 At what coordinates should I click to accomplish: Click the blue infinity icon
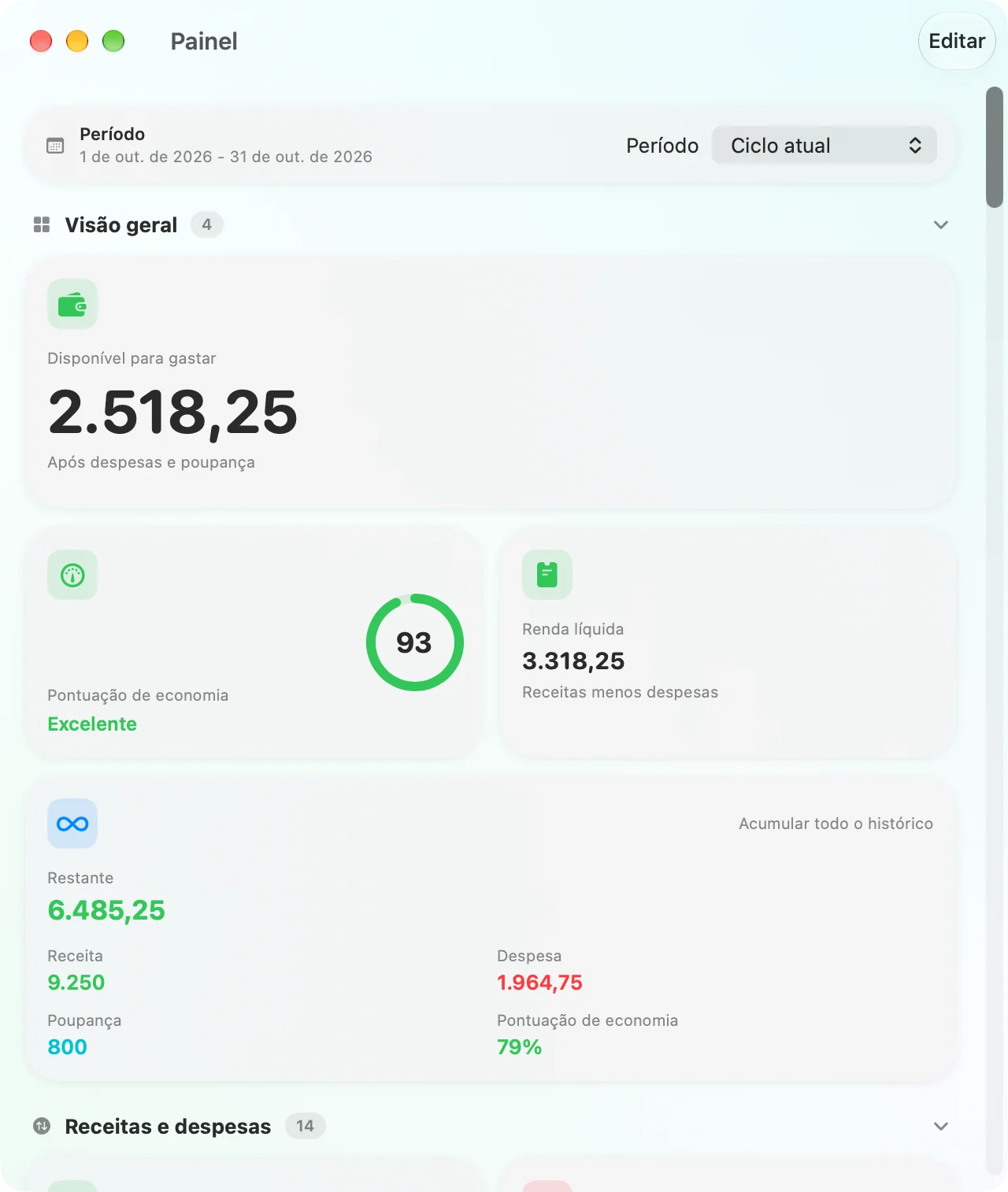72,824
